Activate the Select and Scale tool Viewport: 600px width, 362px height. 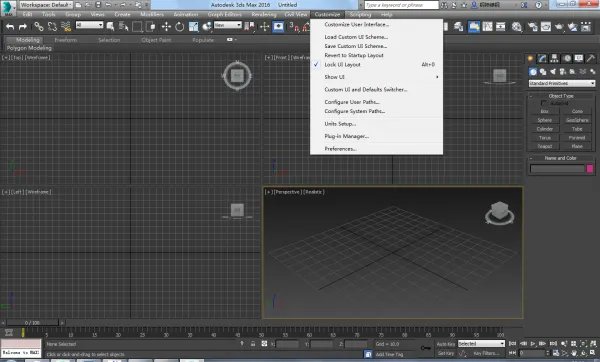point(194,26)
